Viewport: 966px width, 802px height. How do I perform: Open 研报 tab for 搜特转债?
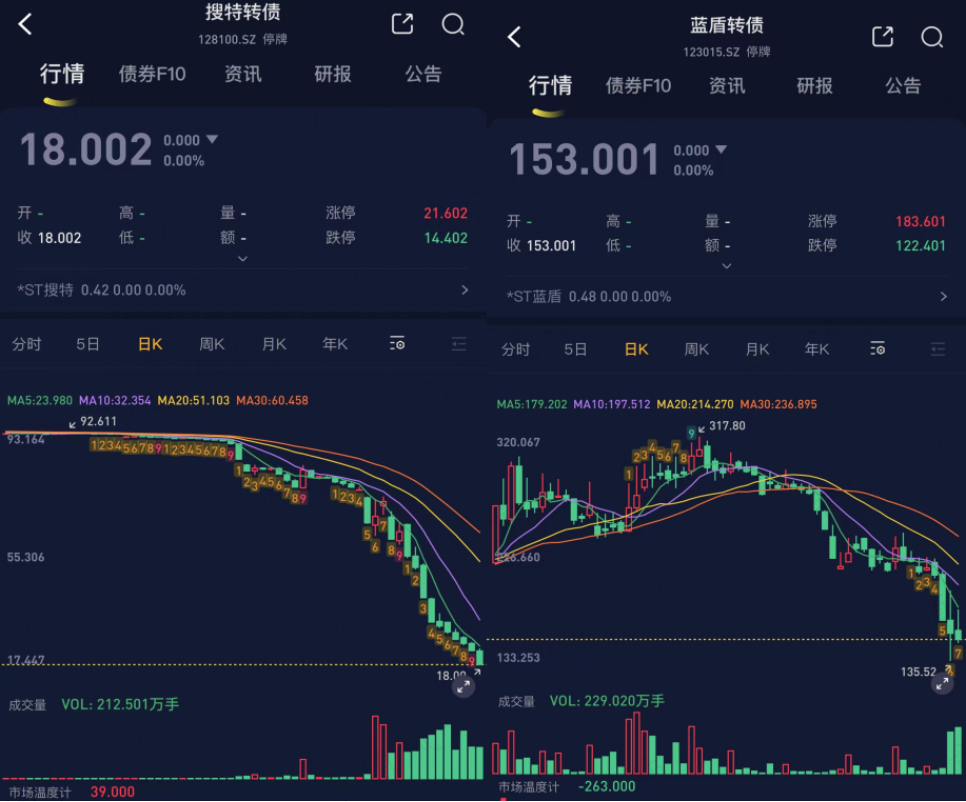pos(333,74)
